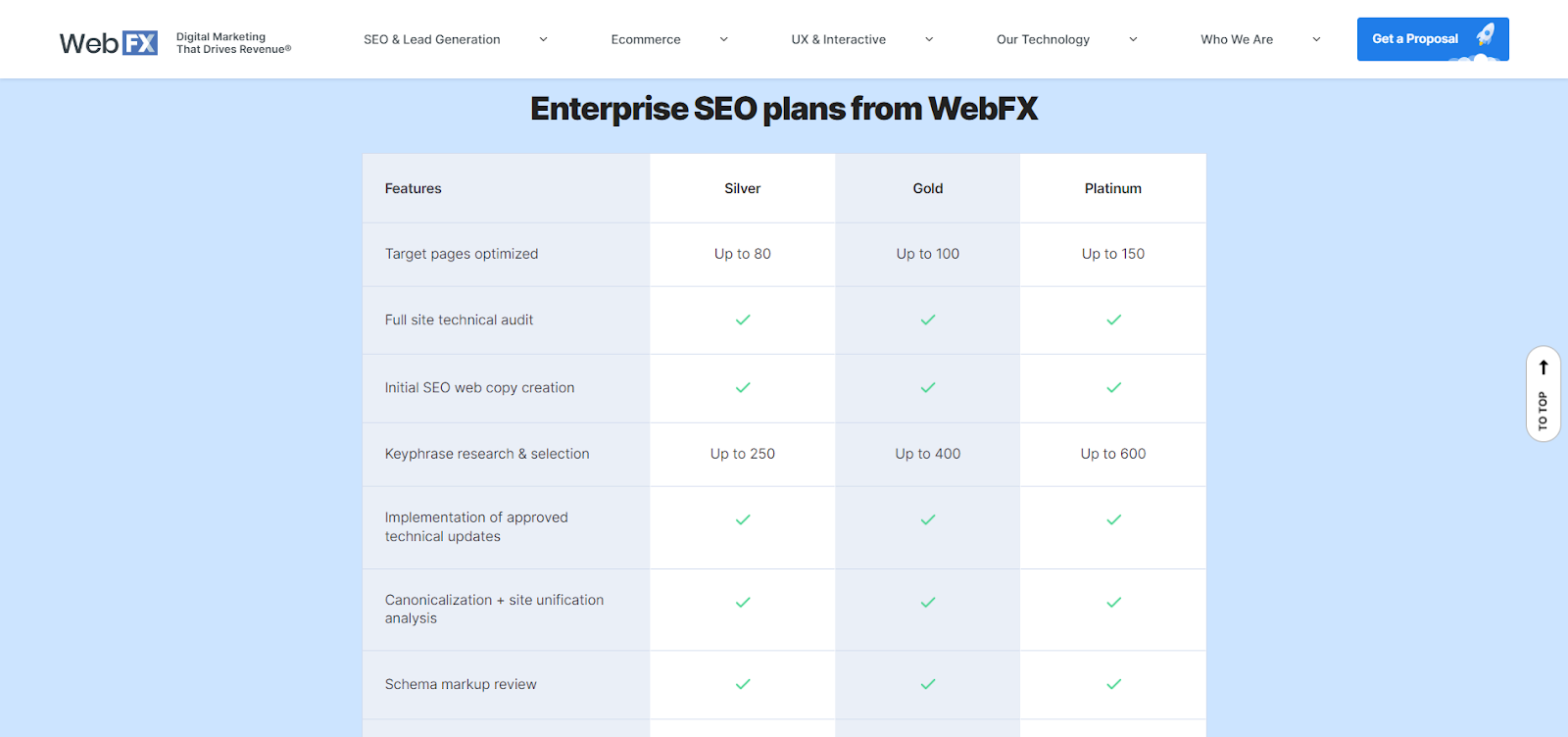This screenshot has width=1568, height=737.
Task: Select the Platinum plan column header
Action: (1113, 188)
